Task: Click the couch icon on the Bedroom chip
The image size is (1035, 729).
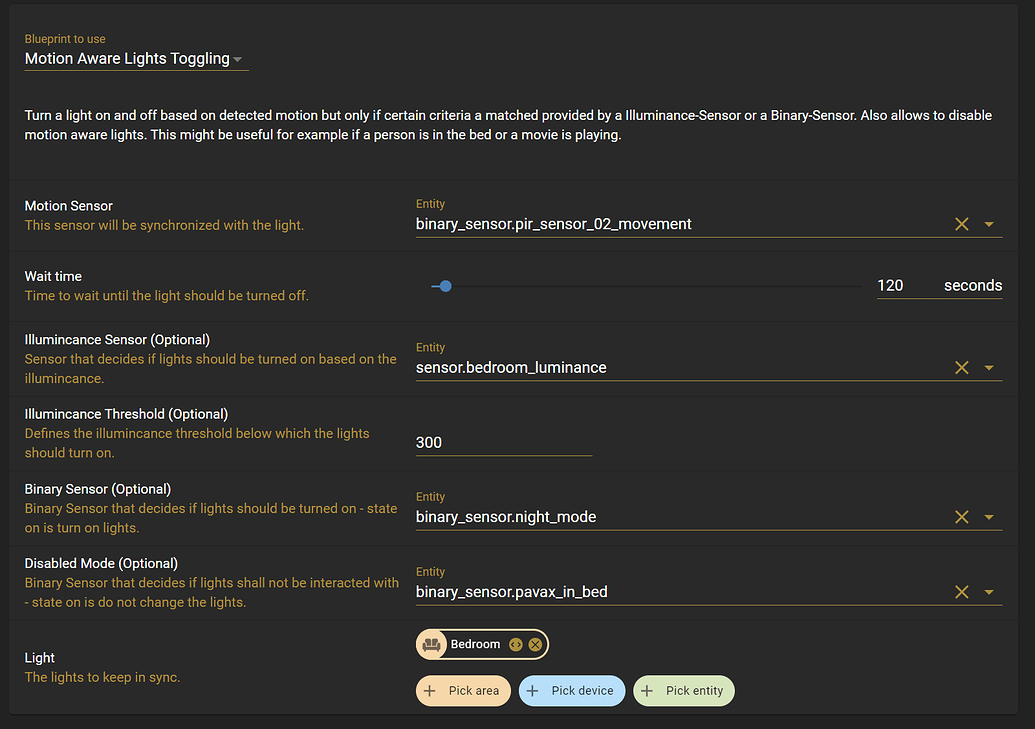Action: (x=430, y=644)
